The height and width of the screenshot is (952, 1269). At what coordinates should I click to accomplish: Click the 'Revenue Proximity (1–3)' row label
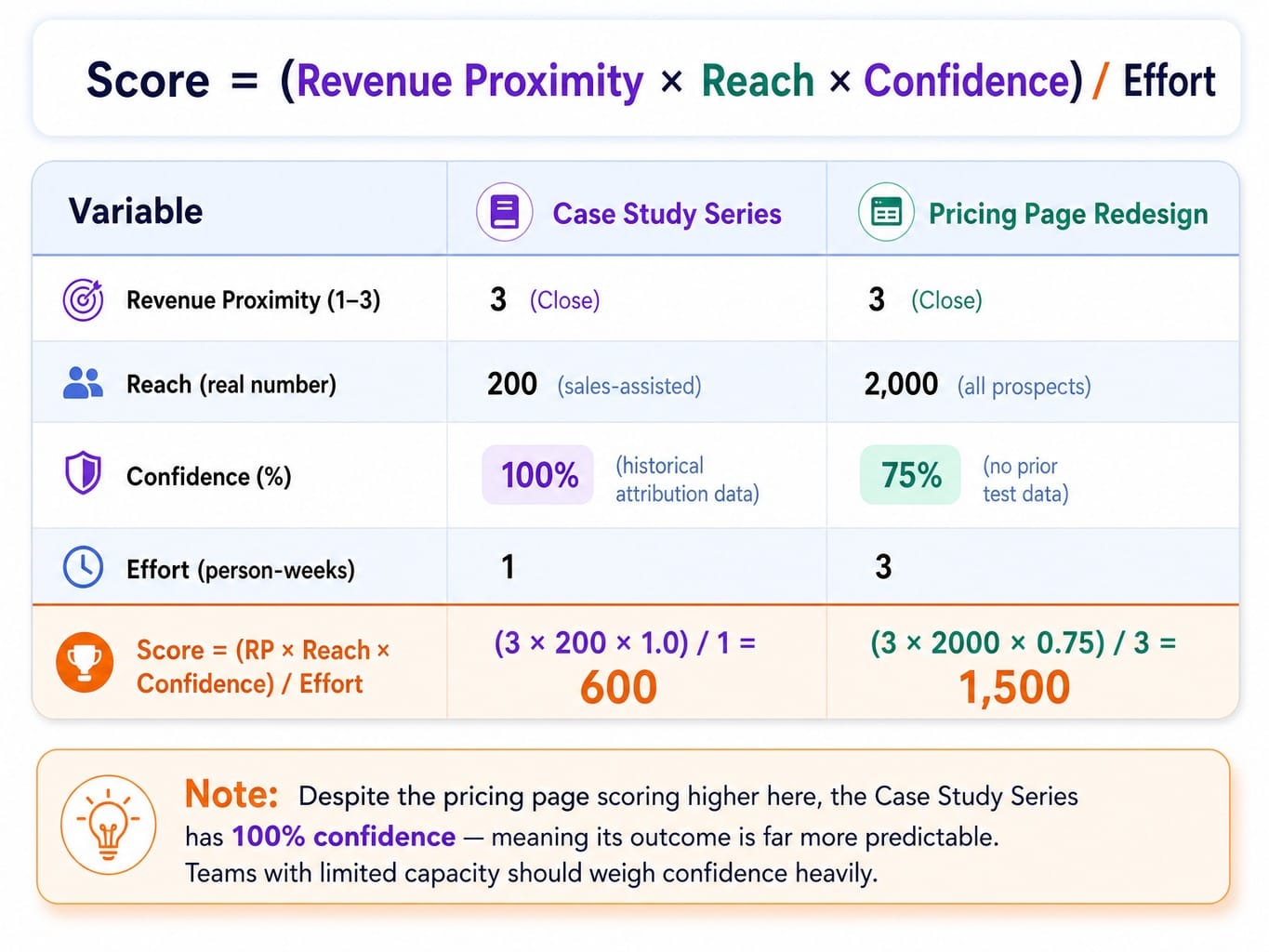point(253,300)
